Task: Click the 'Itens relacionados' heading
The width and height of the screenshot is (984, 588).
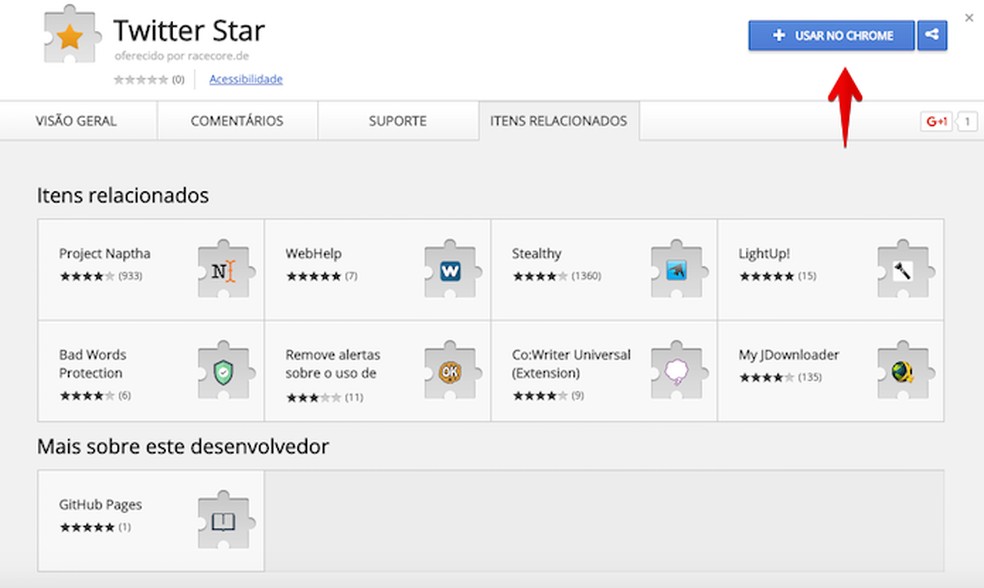Action: (x=123, y=195)
